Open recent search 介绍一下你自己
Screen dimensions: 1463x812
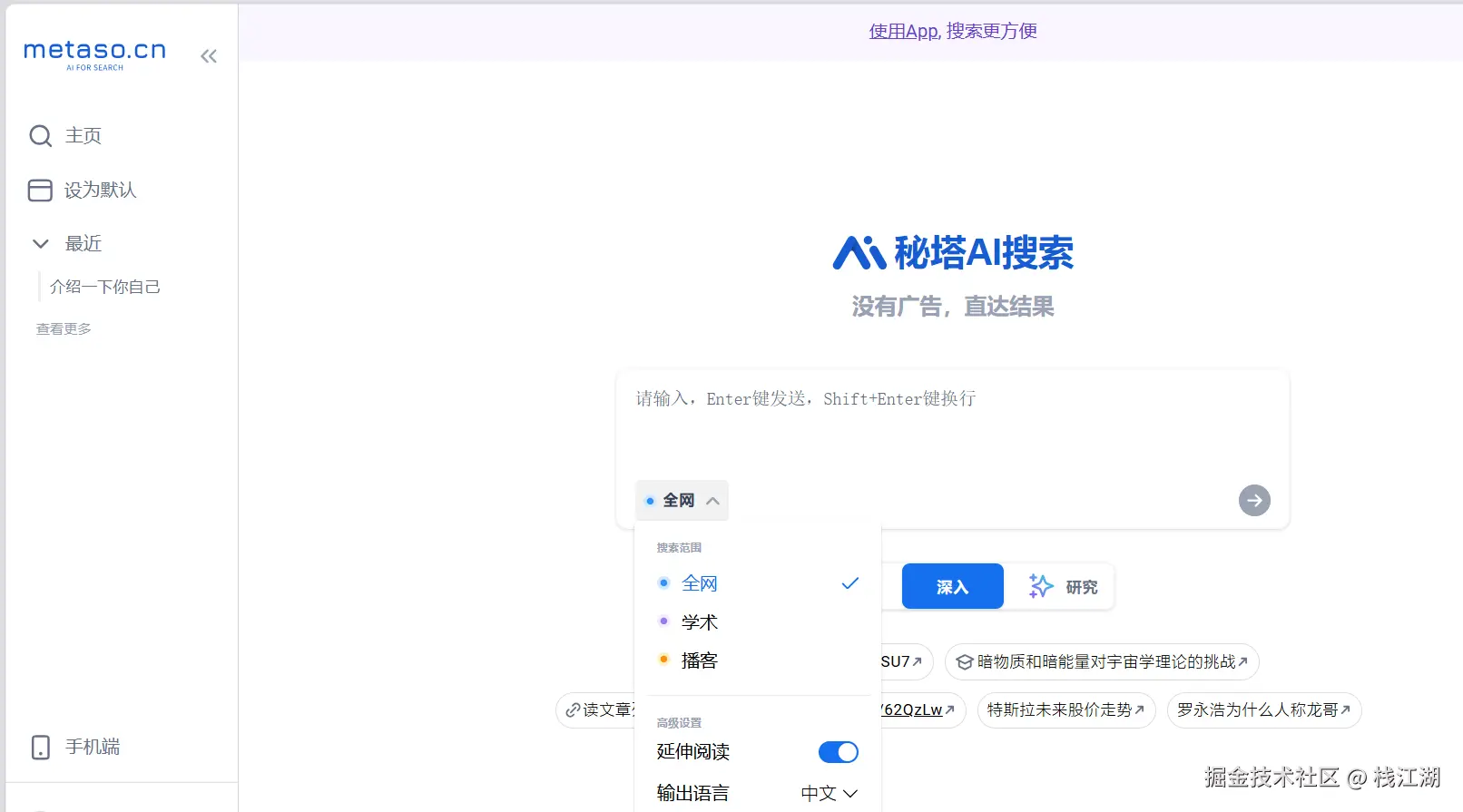[x=105, y=287]
